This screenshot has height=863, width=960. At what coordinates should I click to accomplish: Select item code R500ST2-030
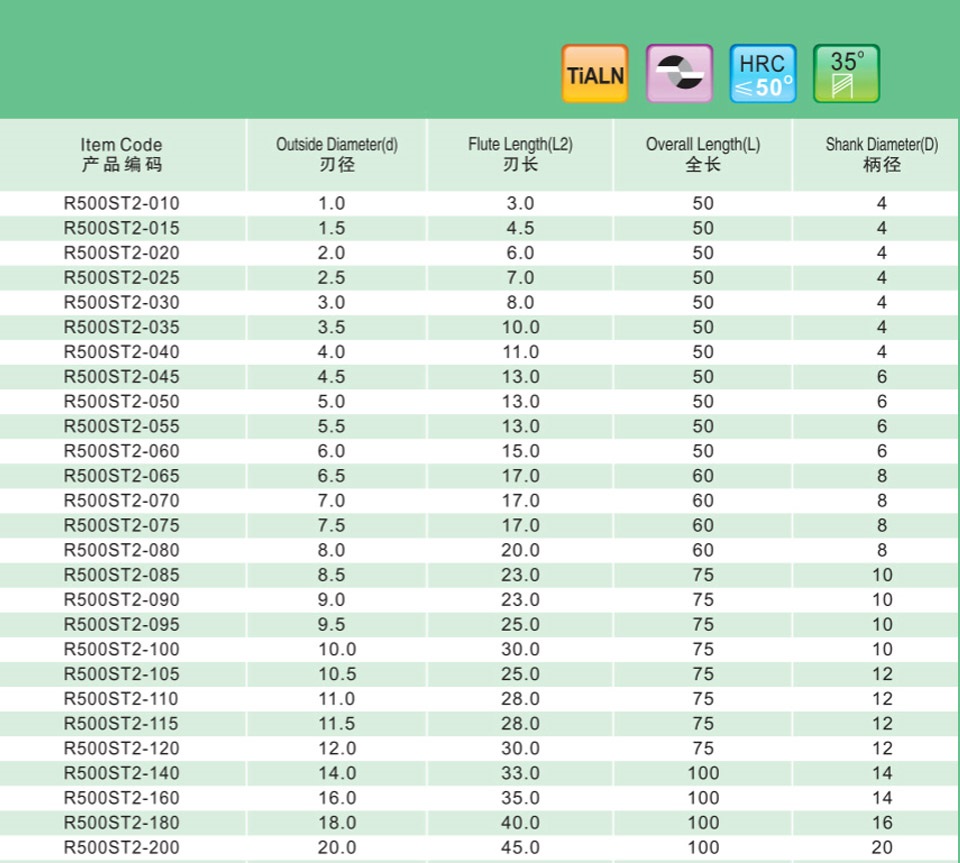point(122,302)
